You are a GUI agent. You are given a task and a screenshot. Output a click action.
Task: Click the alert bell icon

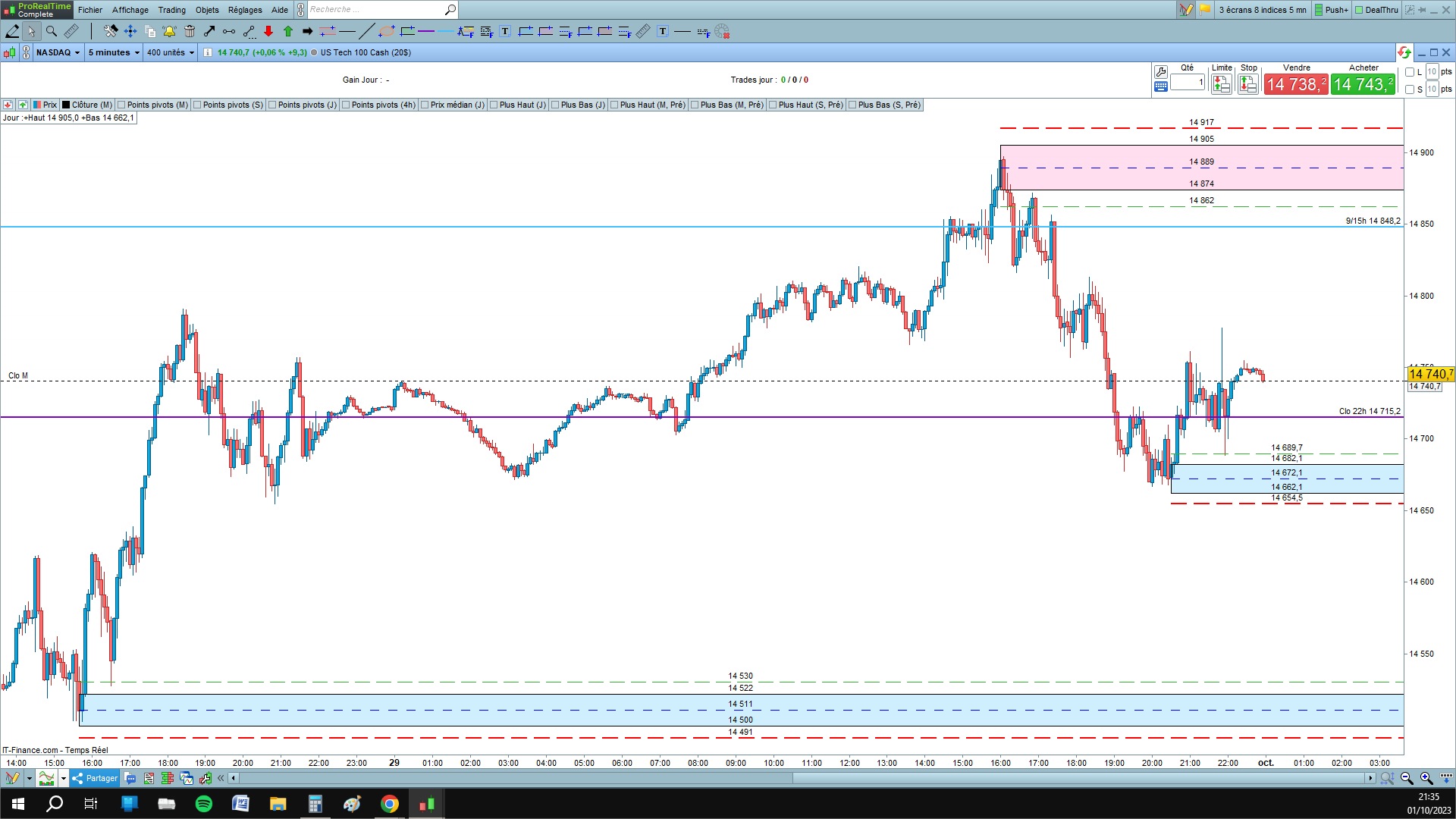(x=169, y=31)
